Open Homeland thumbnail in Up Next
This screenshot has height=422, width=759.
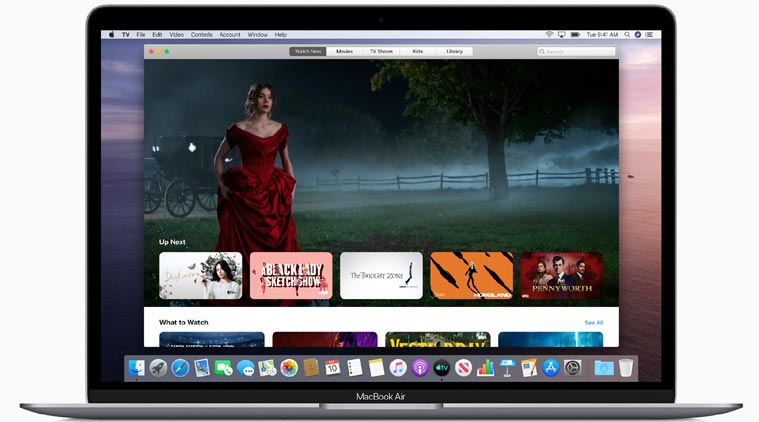[471, 275]
